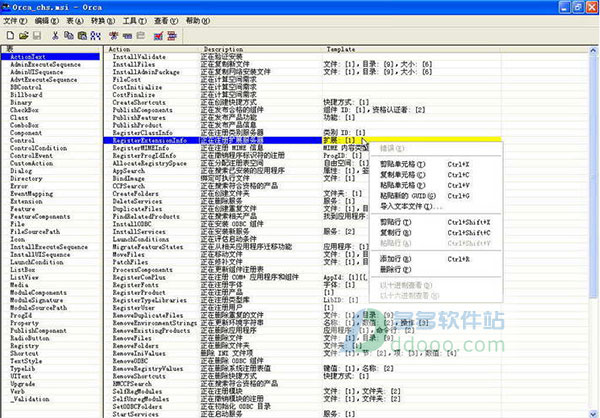Choose 复制行 in the context menu
The height and width of the screenshot is (418, 600).
point(435,232)
